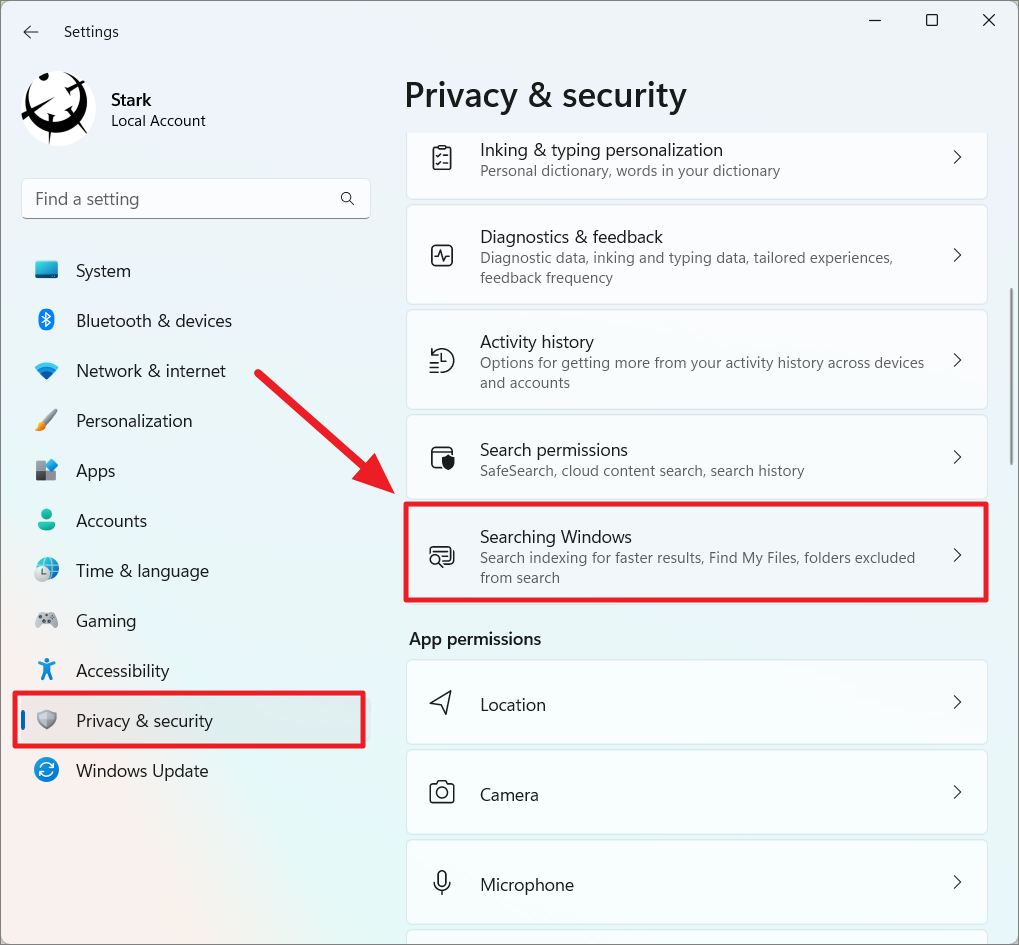Open Inking & typing personalization title
Viewport: 1019px width, 945px height.
(x=601, y=150)
